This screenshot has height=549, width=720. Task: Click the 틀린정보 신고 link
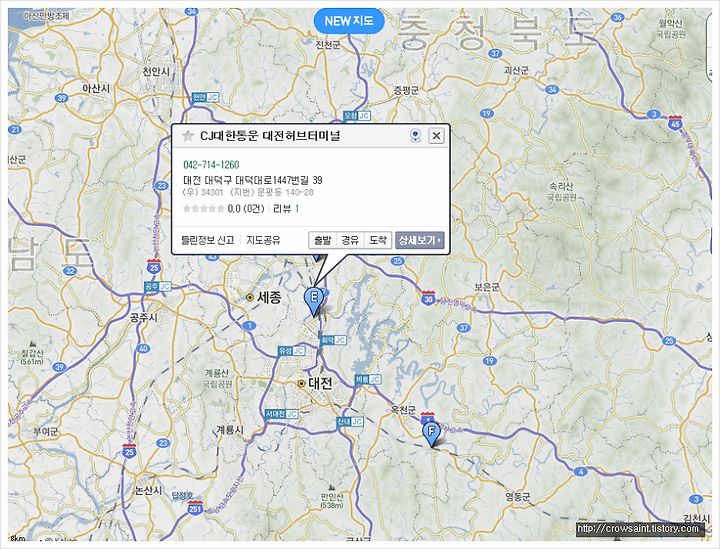[x=208, y=240]
